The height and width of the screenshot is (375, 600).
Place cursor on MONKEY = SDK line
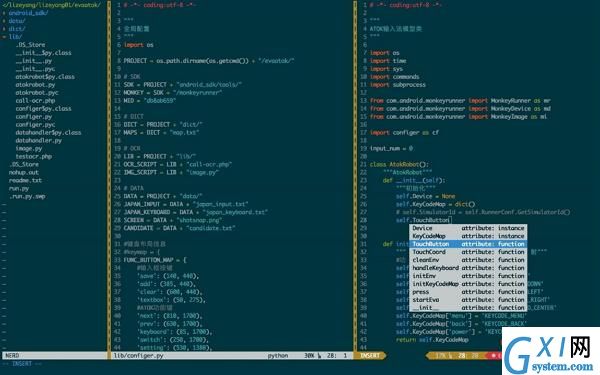coord(173,93)
